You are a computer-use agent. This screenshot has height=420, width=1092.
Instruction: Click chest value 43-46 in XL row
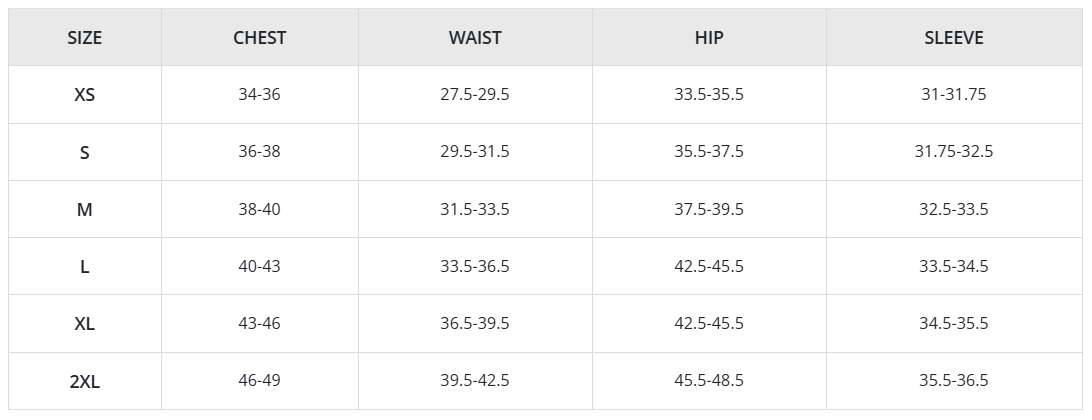pos(259,323)
